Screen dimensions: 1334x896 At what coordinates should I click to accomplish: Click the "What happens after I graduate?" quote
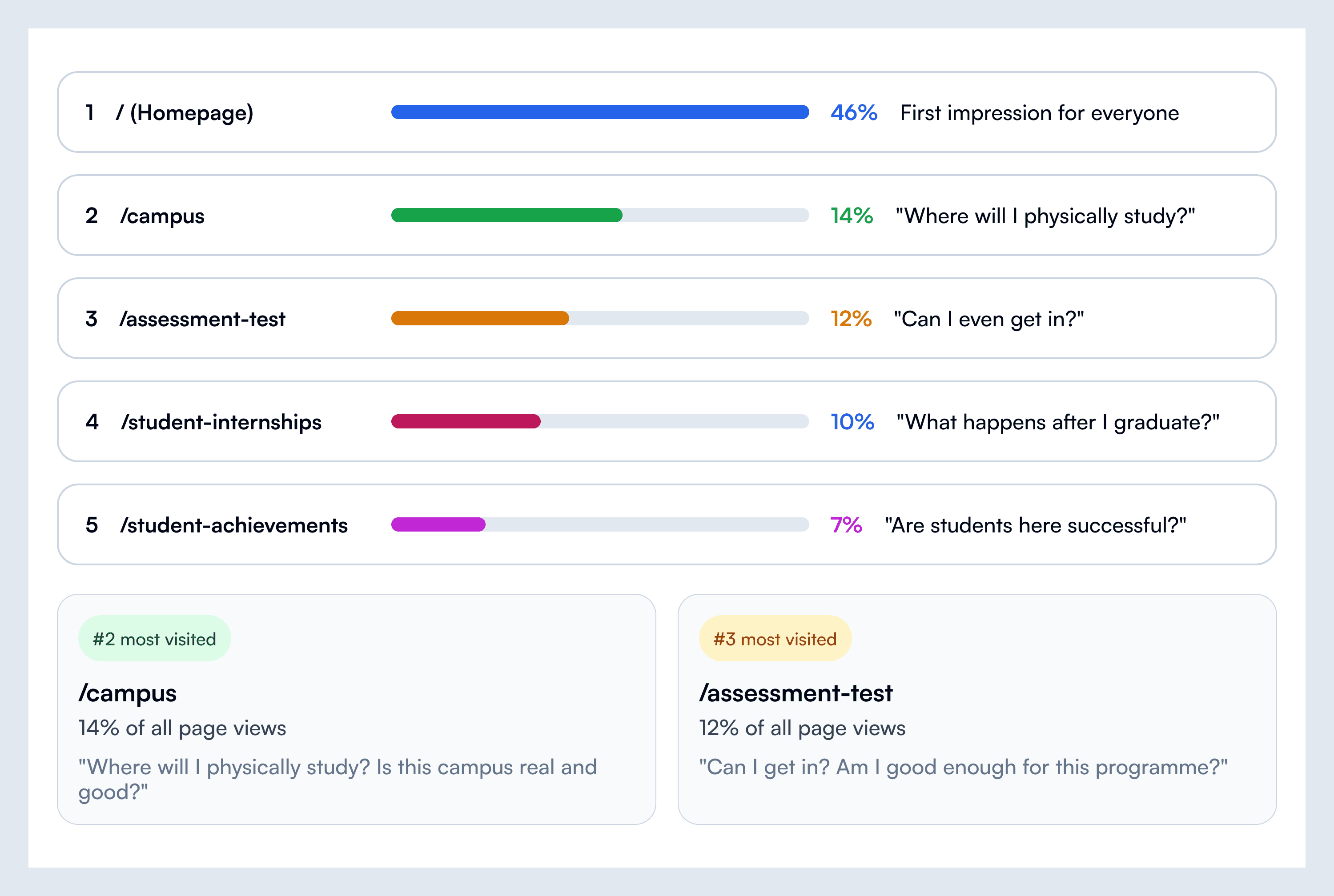(1057, 422)
